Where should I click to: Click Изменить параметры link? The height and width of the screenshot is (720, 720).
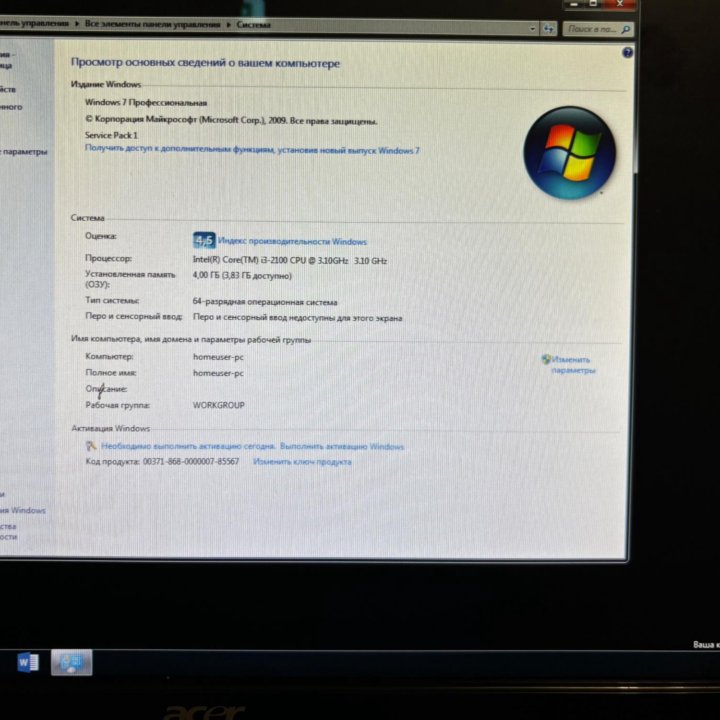[x=573, y=365]
